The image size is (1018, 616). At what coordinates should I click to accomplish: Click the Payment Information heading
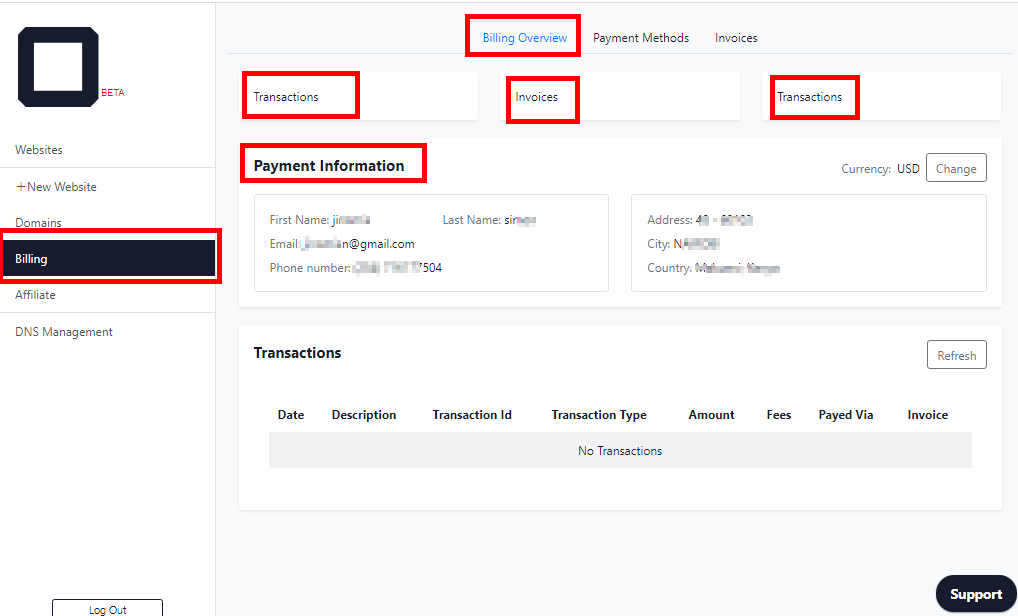[329, 166]
